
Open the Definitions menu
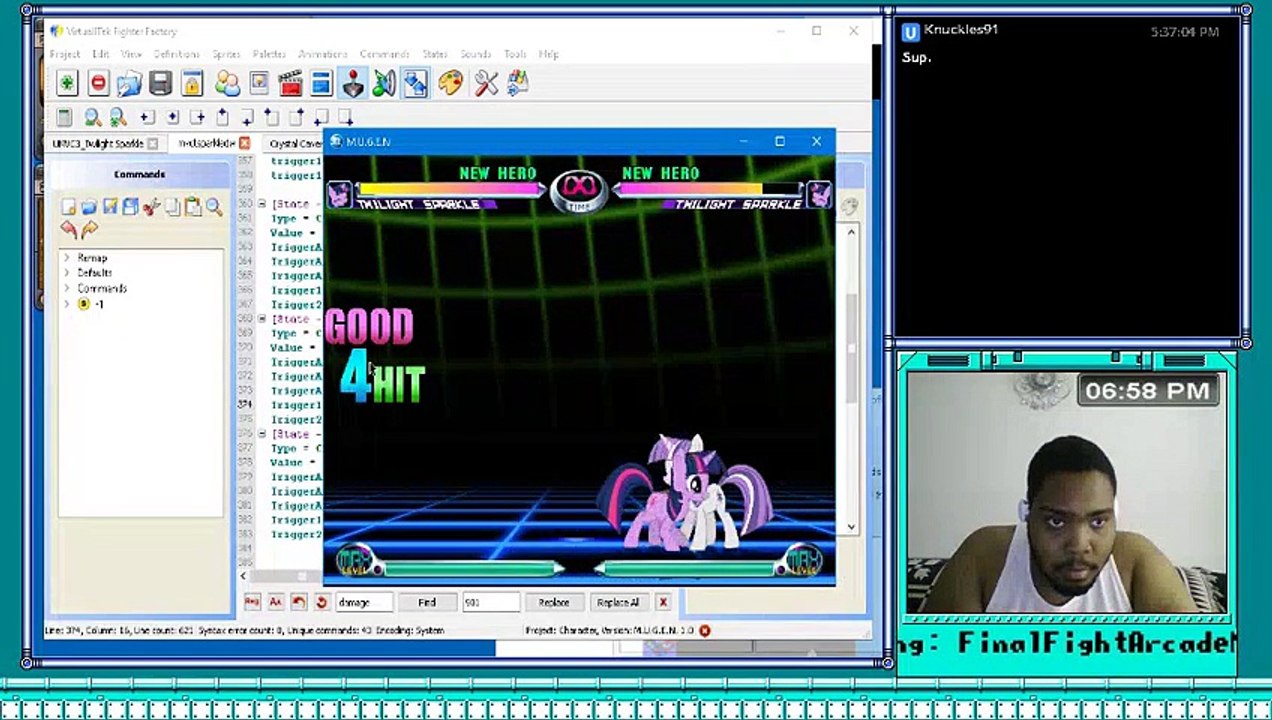177,54
